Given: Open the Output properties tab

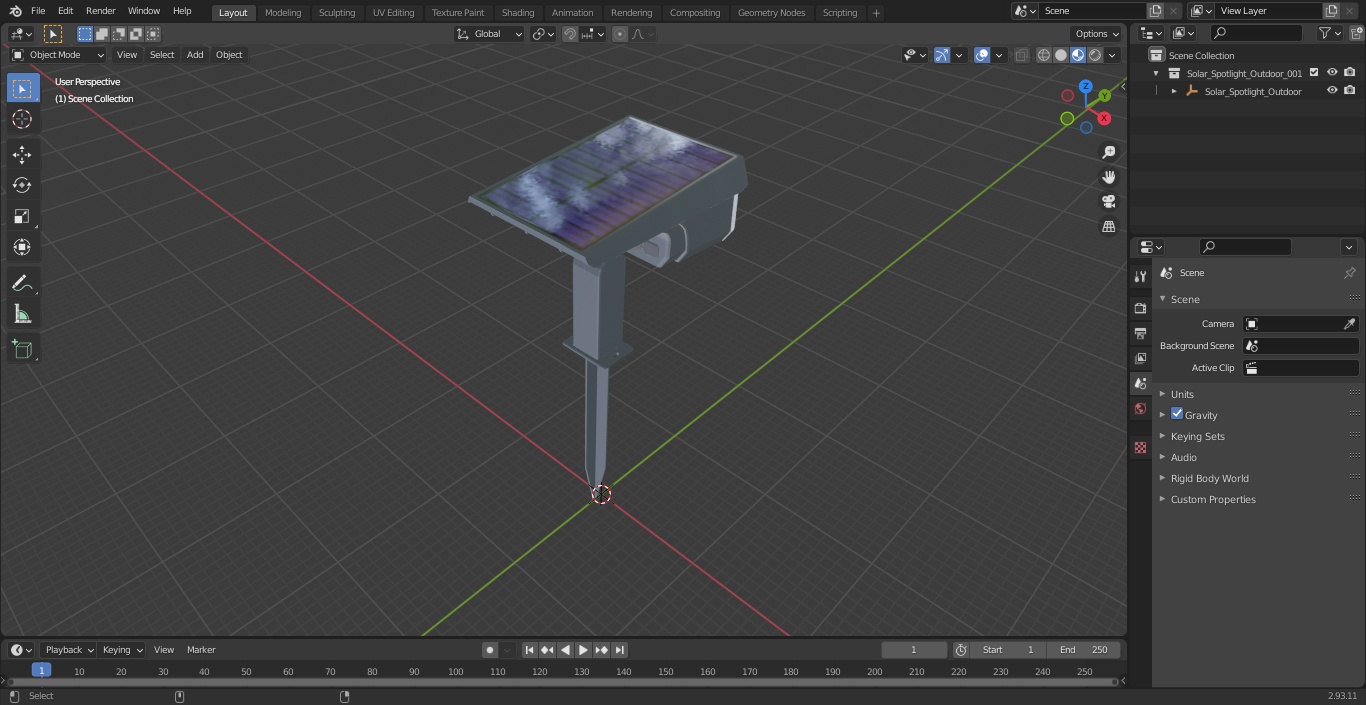Looking at the screenshot, I should pos(1140,333).
